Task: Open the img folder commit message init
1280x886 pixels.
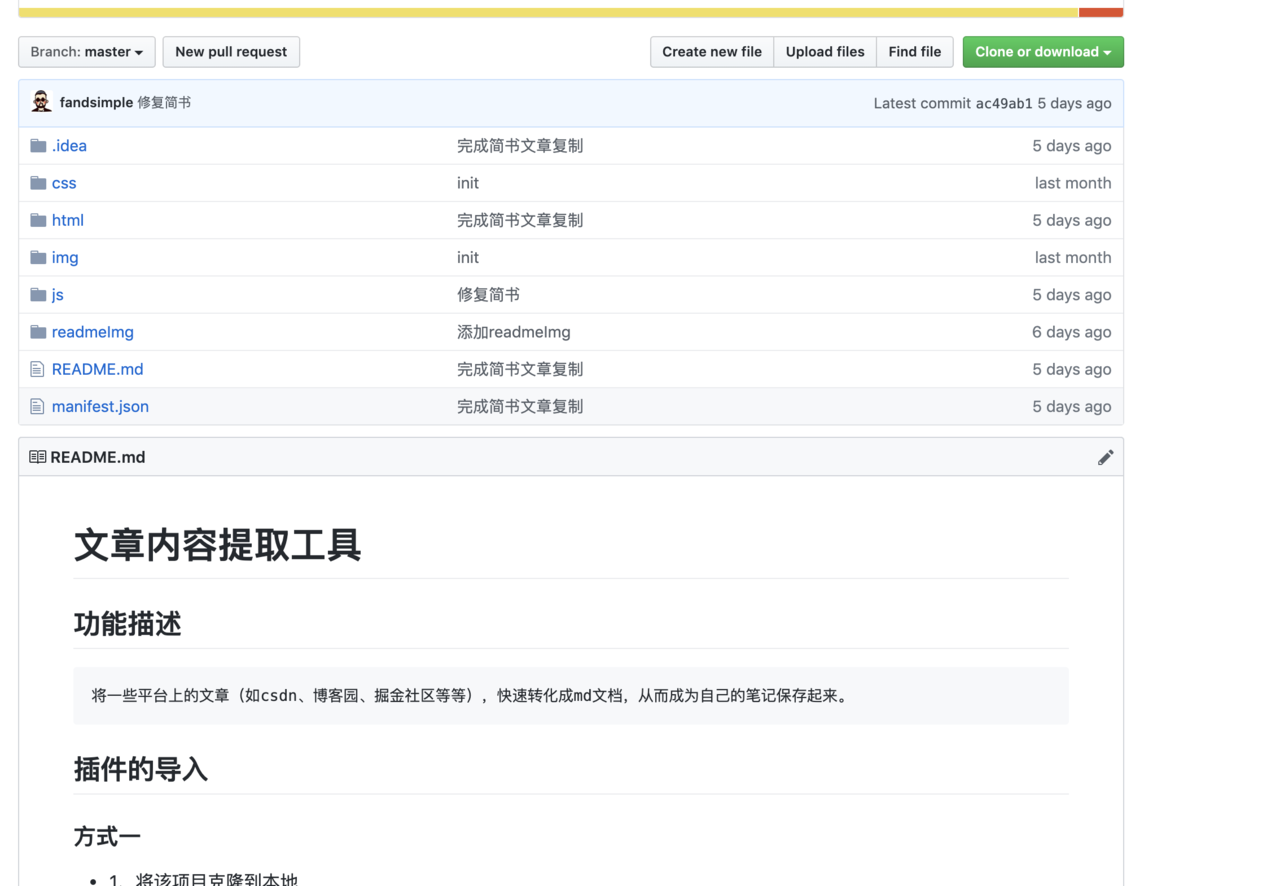Action: (468, 258)
